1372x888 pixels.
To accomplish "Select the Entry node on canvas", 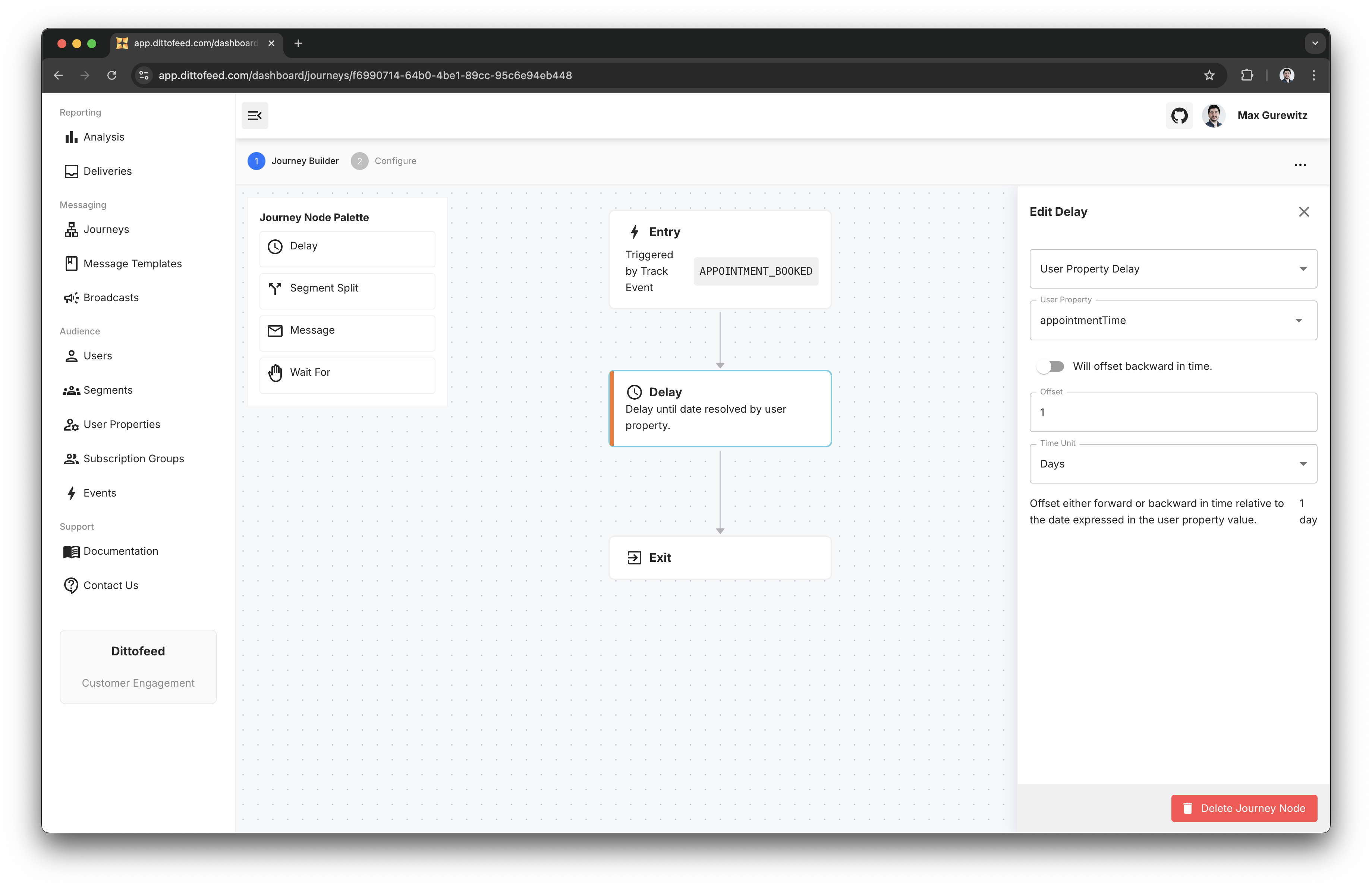I will click(x=720, y=259).
